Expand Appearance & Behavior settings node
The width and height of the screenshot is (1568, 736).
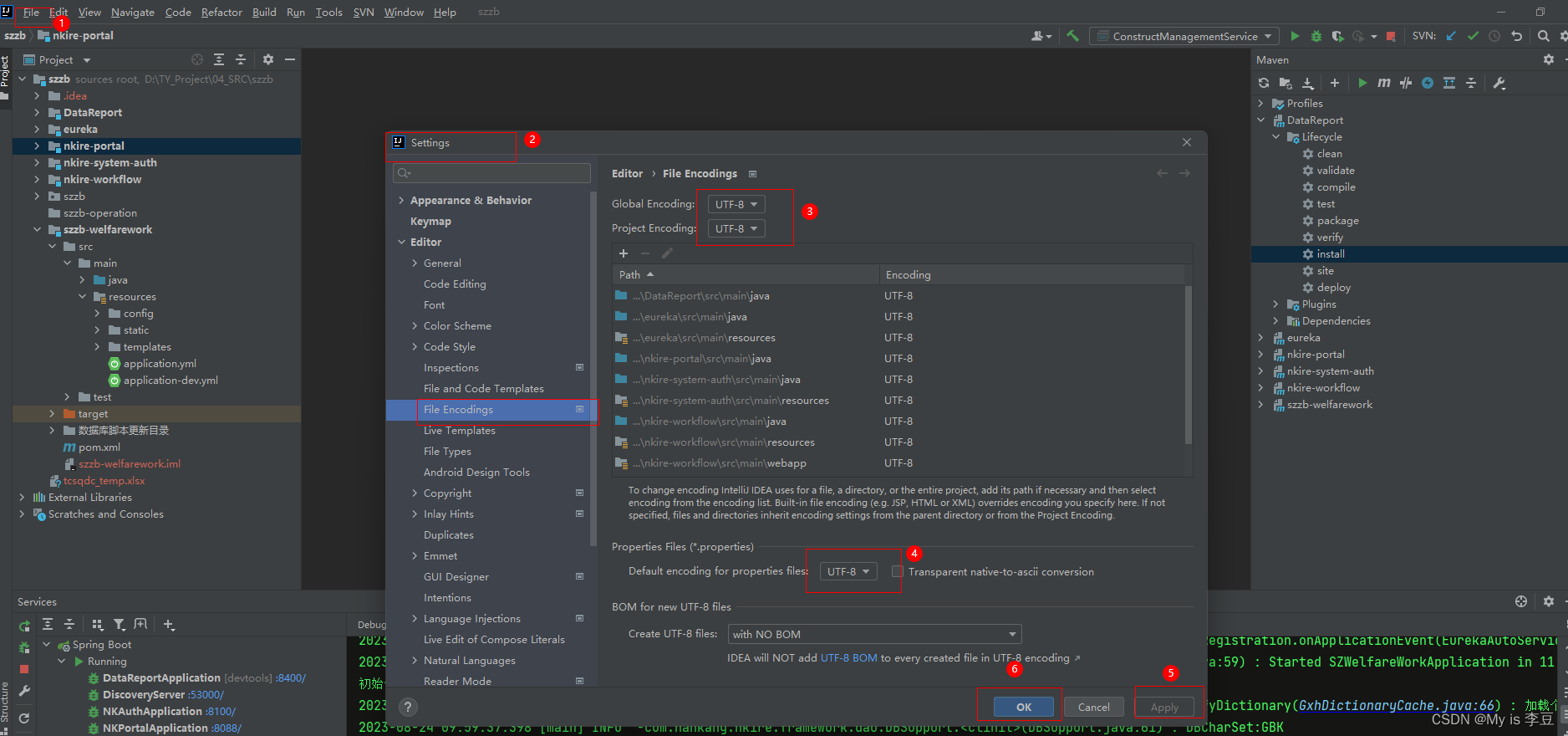[402, 200]
